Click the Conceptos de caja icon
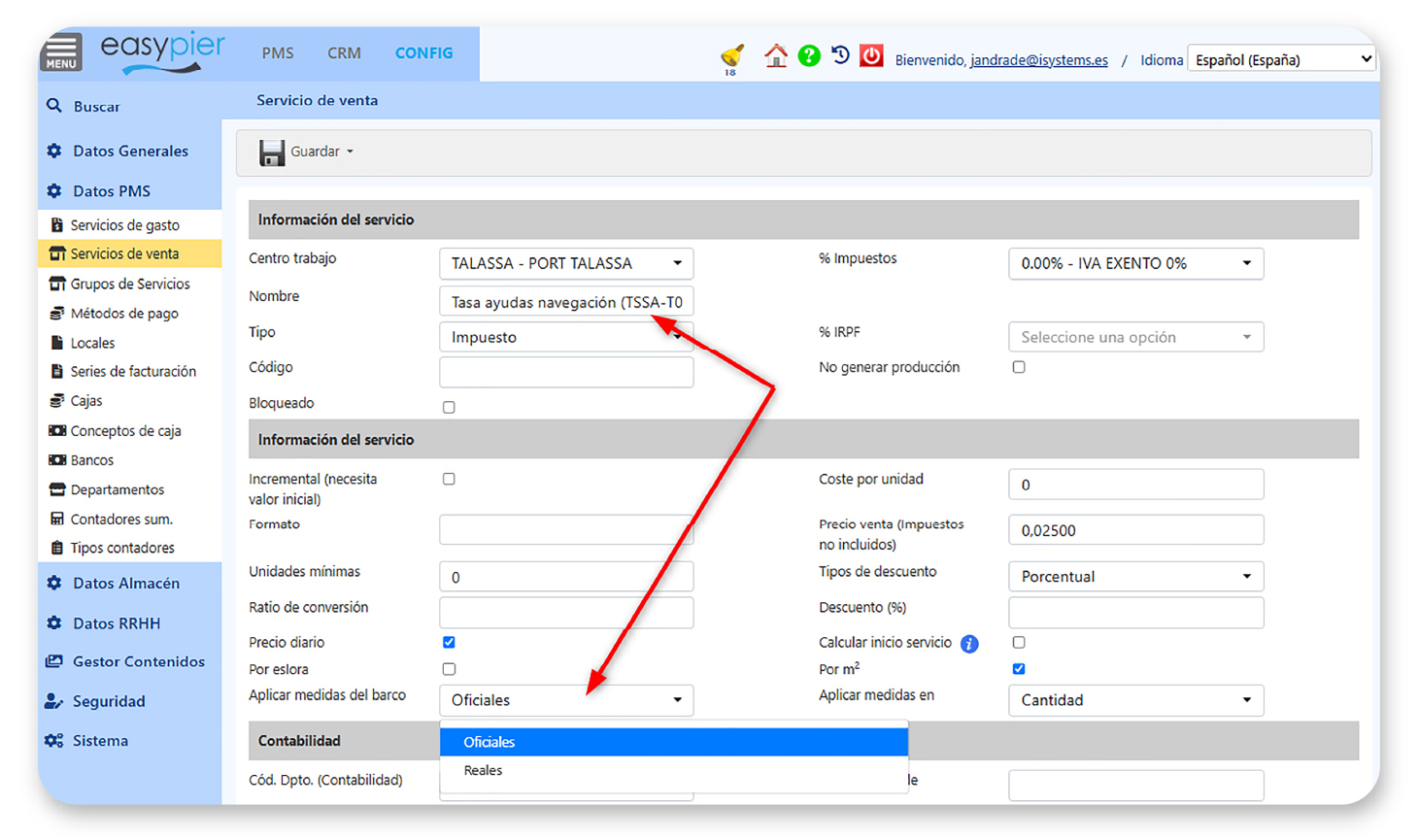 point(57,430)
